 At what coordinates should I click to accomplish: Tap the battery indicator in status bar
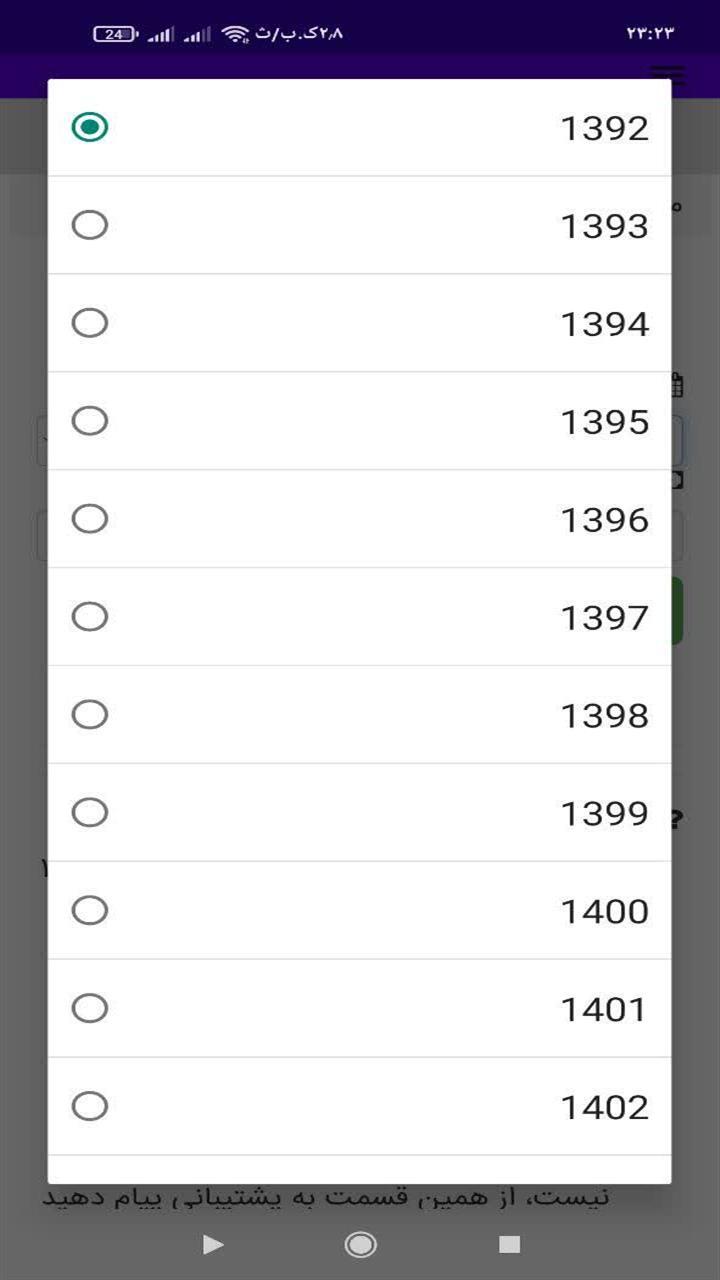coord(115,34)
